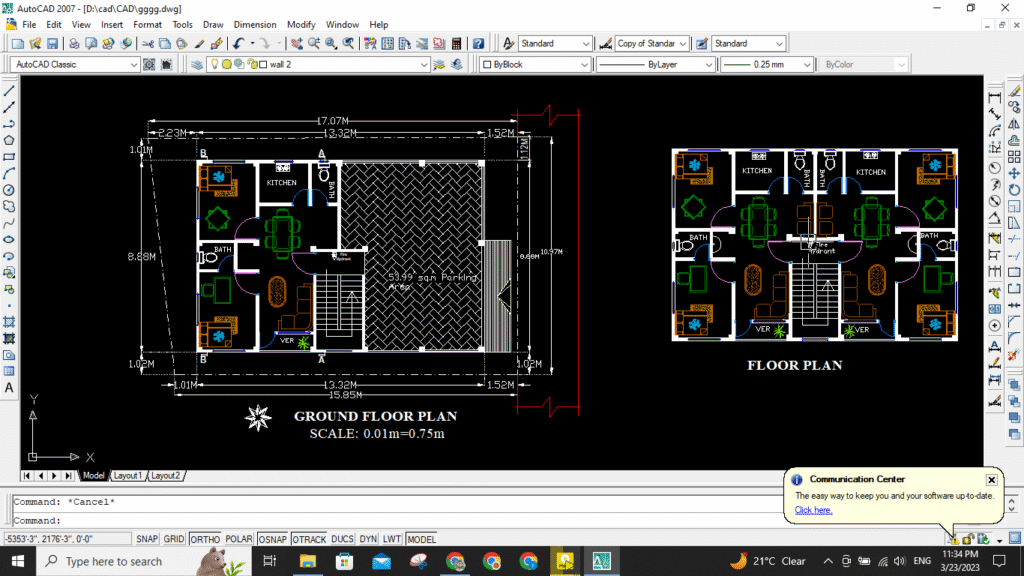Select the Multiline Text tool
Image resolution: width=1024 pixels, height=576 pixels.
pos(9,388)
